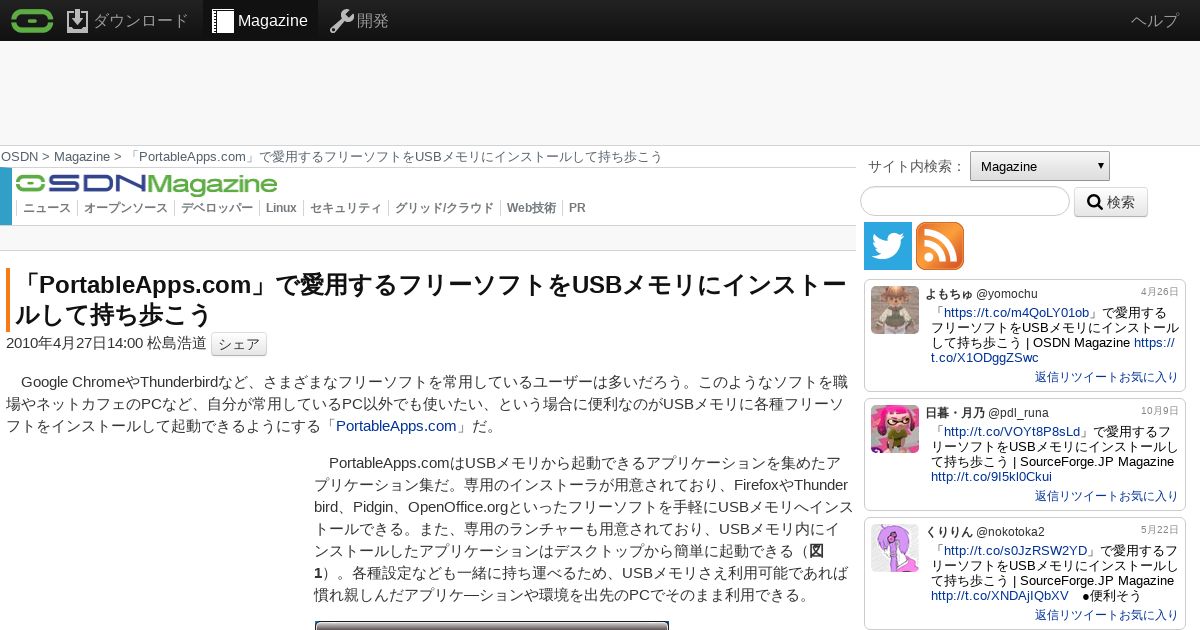The height and width of the screenshot is (630, 1200).
Task: Click the 2010年4月27日14:00 松島浩道 byline text
Action: pyautogui.click(x=106, y=344)
